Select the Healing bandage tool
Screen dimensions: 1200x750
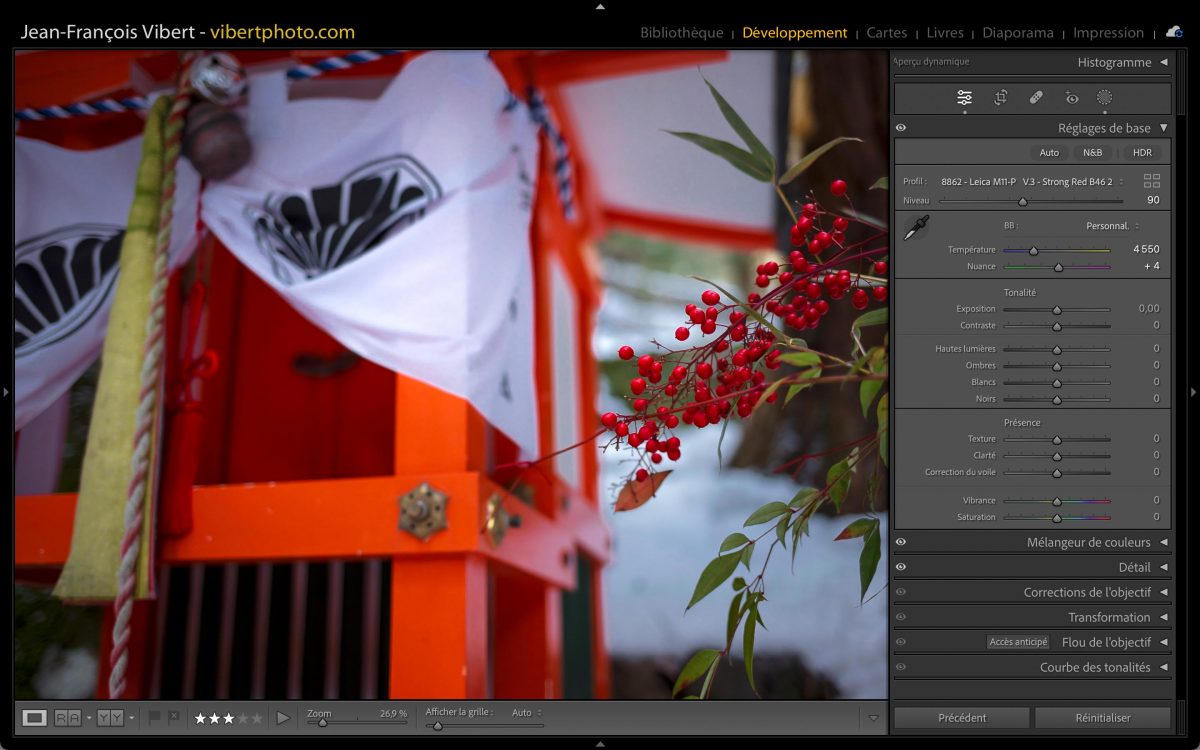(1036, 97)
